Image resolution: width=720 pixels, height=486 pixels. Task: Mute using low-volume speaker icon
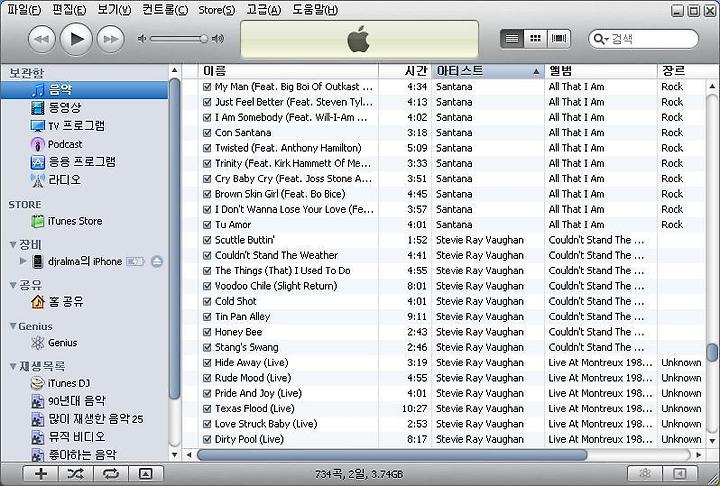142,39
